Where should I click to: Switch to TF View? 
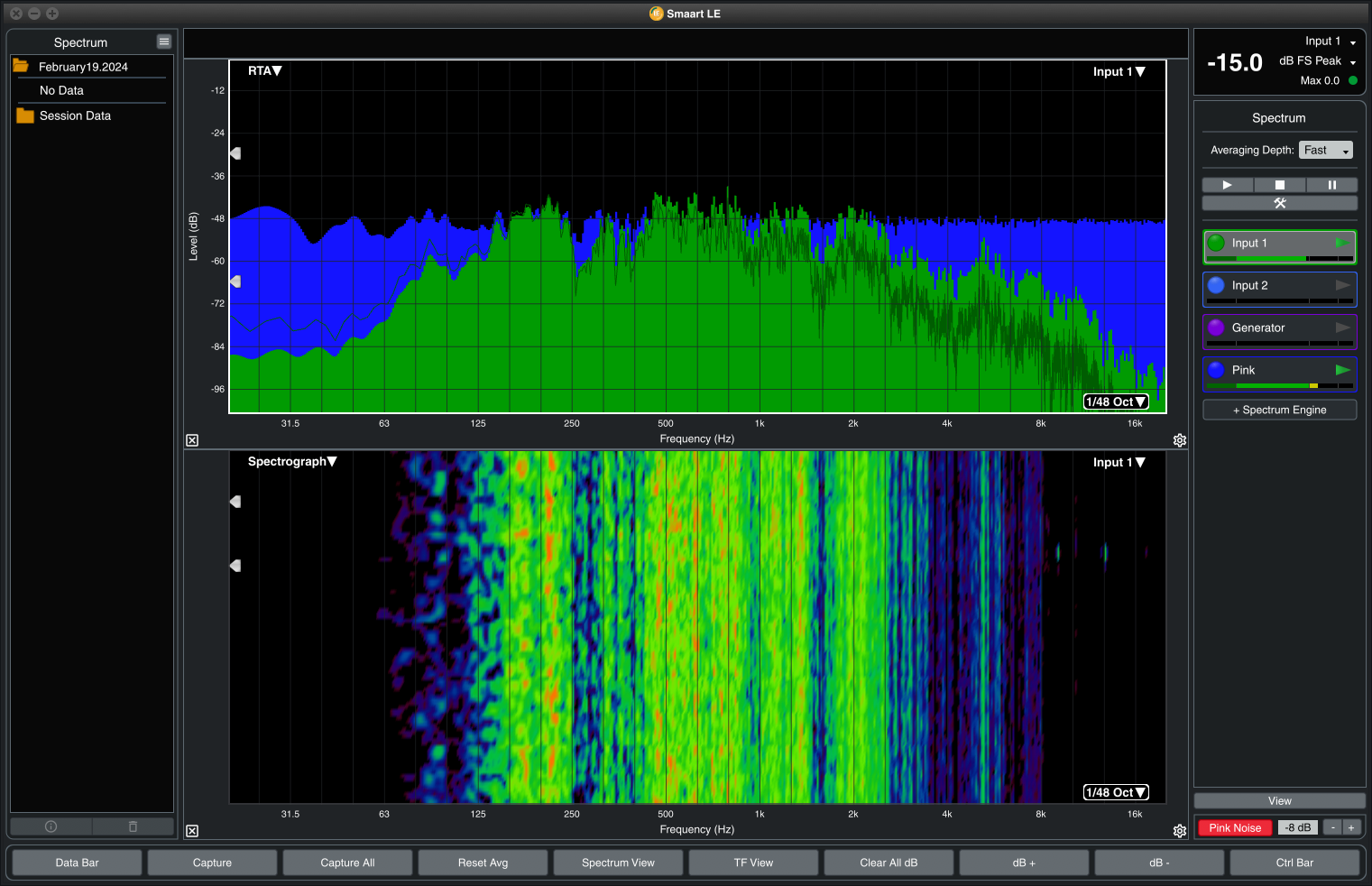tap(753, 863)
